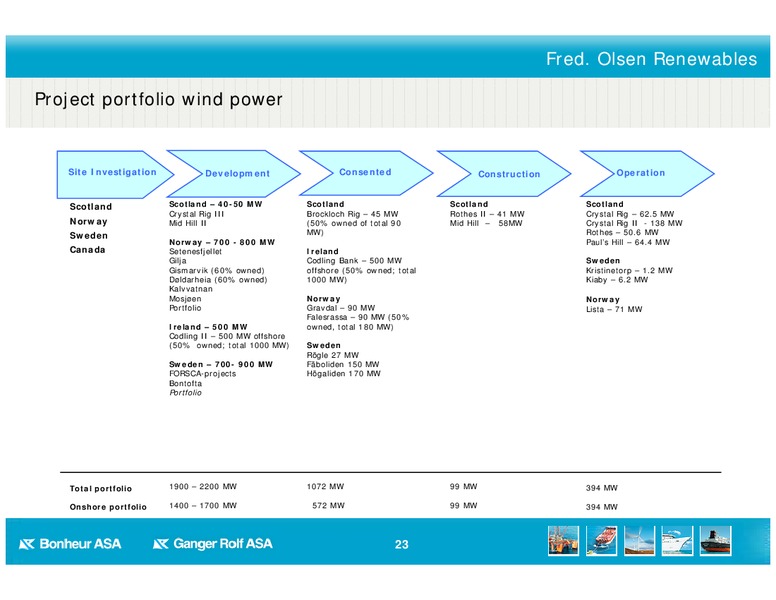Select 'Ganger Rolf ASA' footer text

pyautogui.click(x=223, y=544)
